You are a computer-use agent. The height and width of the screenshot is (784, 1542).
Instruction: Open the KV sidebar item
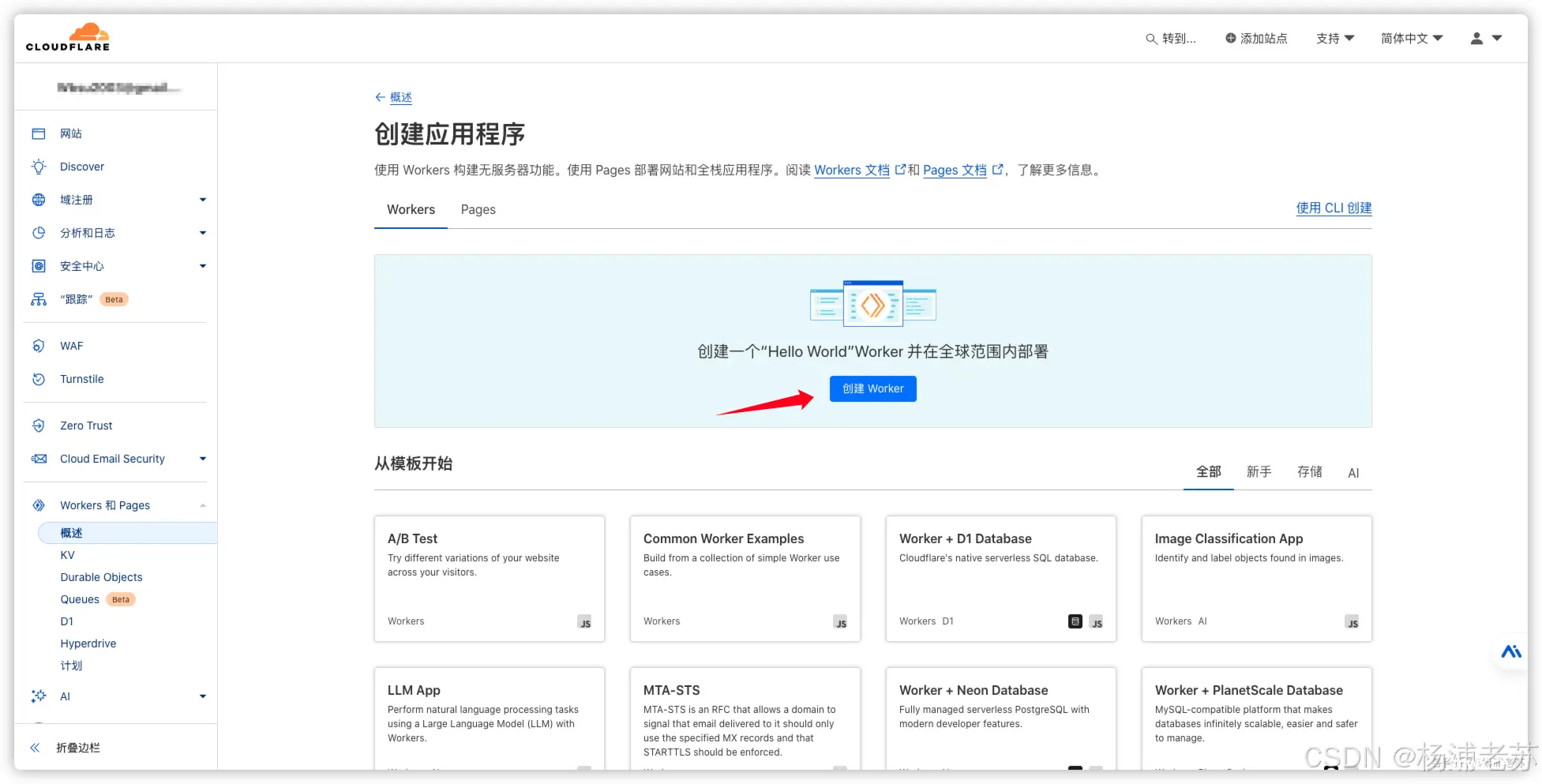67,555
